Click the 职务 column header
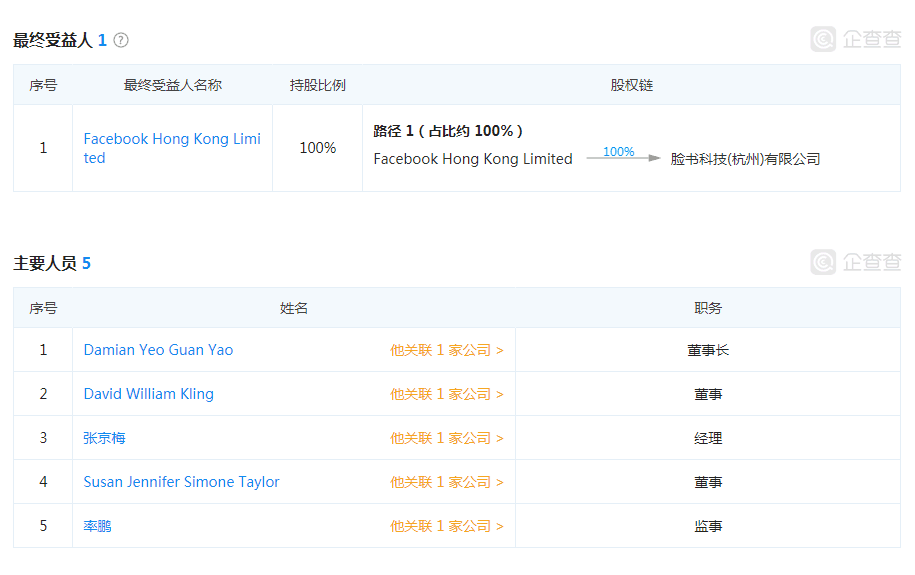 click(x=708, y=308)
